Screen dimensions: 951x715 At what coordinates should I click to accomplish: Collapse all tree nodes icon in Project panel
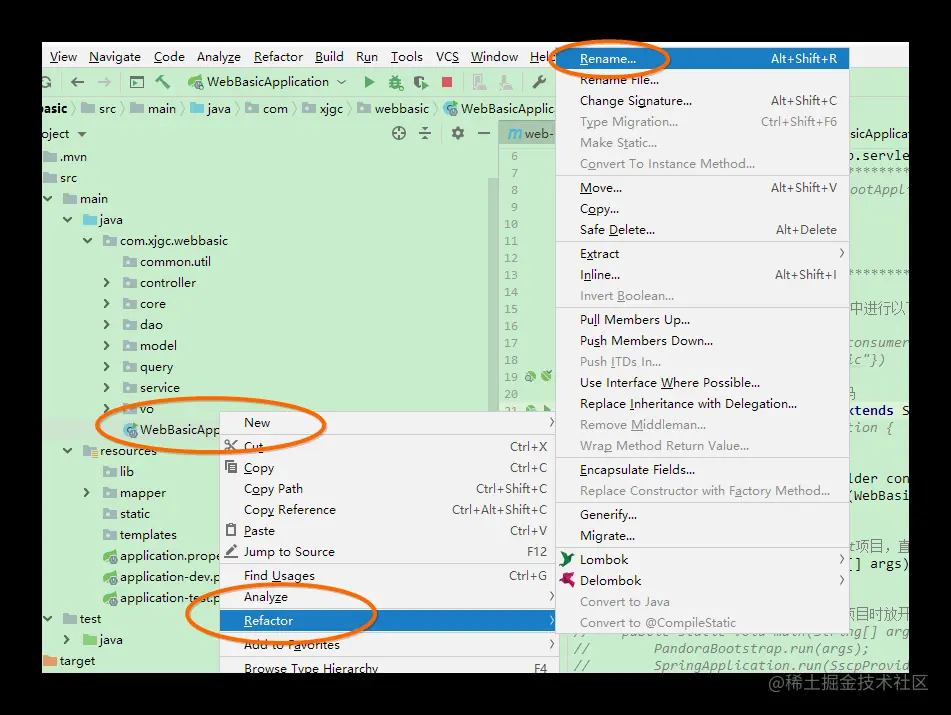(x=425, y=133)
